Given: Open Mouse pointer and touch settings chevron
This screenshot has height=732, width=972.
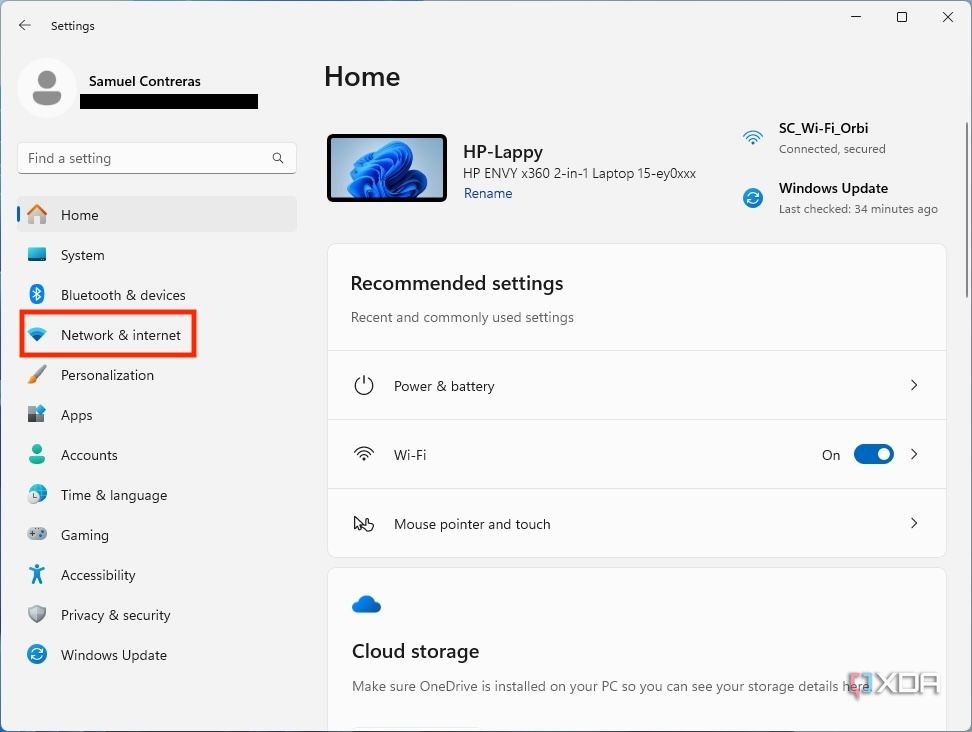Looking at the screenshot, I should tap(913, 523).
